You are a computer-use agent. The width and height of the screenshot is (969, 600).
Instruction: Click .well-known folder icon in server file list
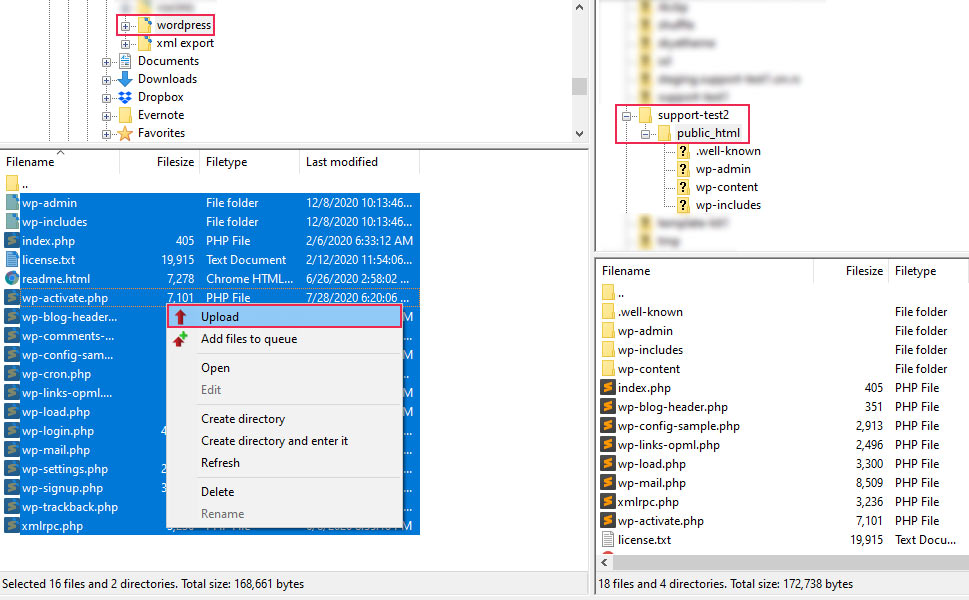point(608,311)
